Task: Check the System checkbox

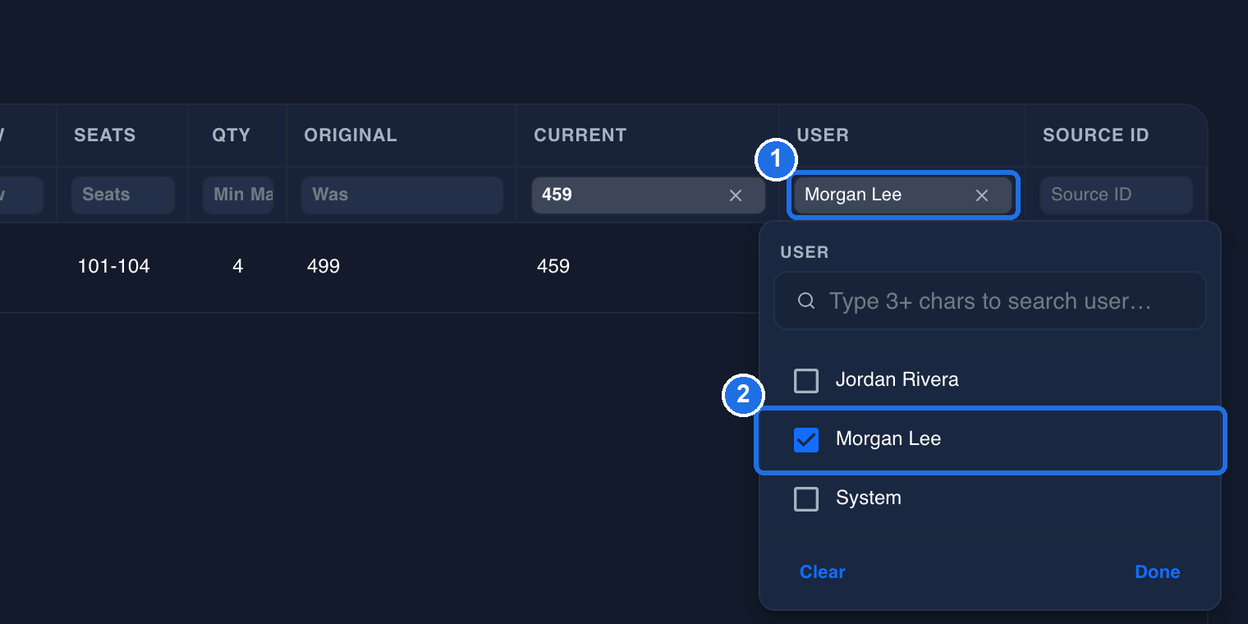Action: point(806,498)
